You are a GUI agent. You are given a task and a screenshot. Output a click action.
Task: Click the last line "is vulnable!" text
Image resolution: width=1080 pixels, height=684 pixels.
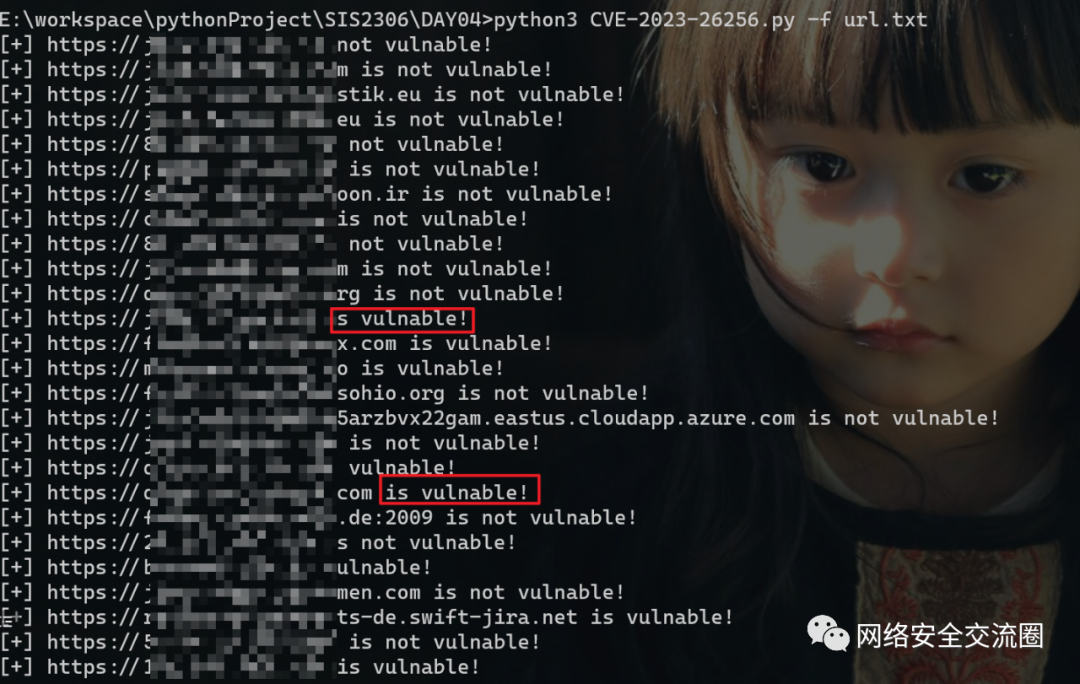tap(408, 667)
